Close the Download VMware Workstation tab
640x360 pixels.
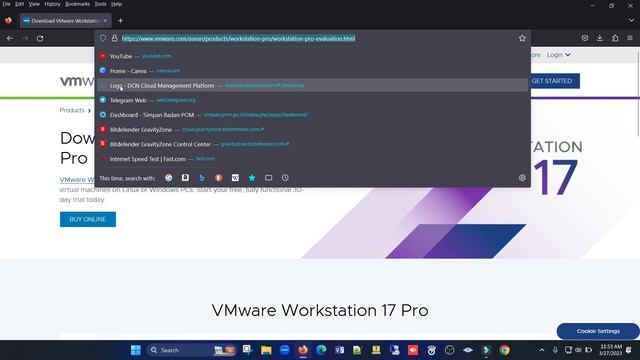pyautogui.click(x=105, y=20)
